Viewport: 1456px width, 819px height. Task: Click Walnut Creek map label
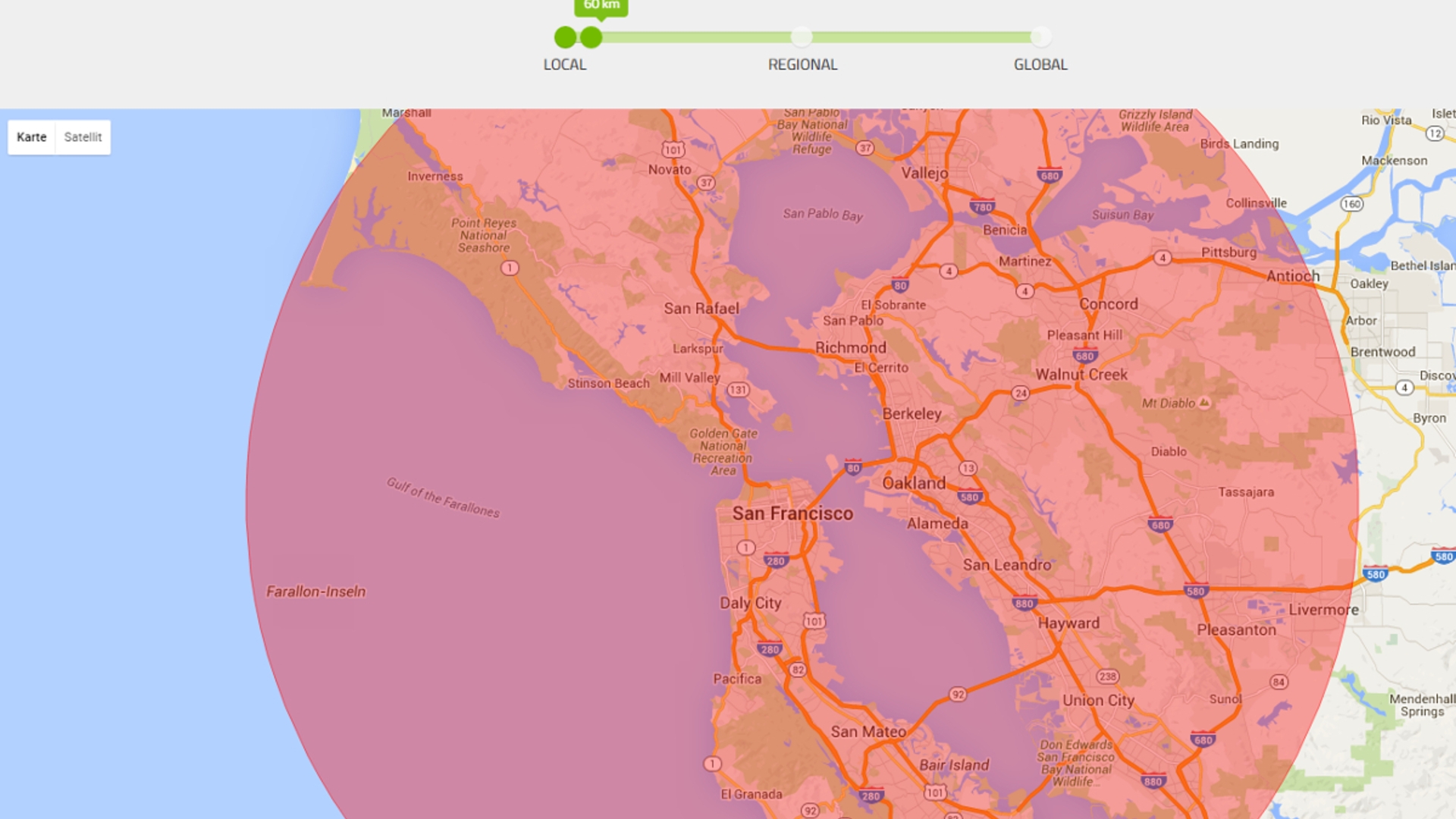(x=1081, y=375)
